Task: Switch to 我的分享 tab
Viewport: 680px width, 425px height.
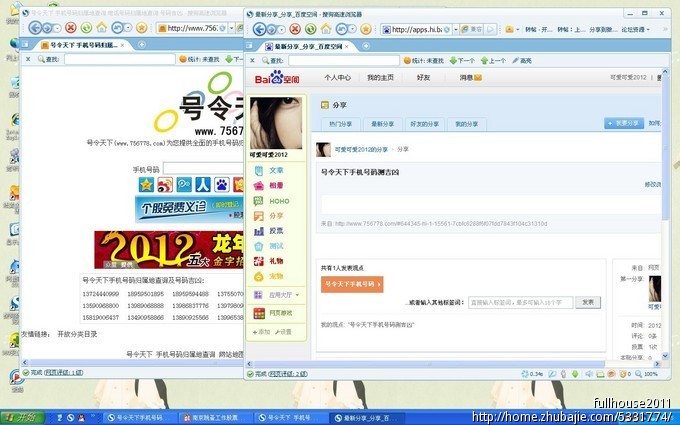Action: (x=467, y=124)
